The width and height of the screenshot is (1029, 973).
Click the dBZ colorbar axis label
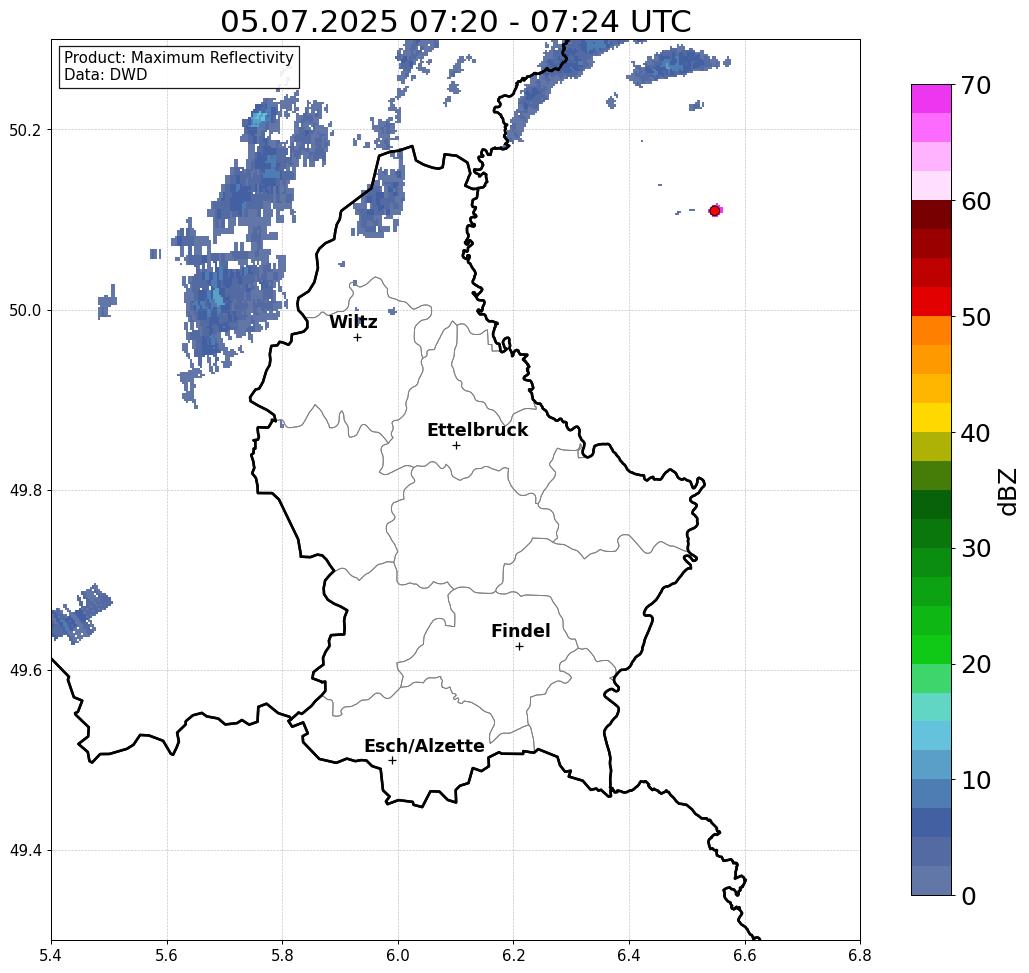click(1007, 491)
